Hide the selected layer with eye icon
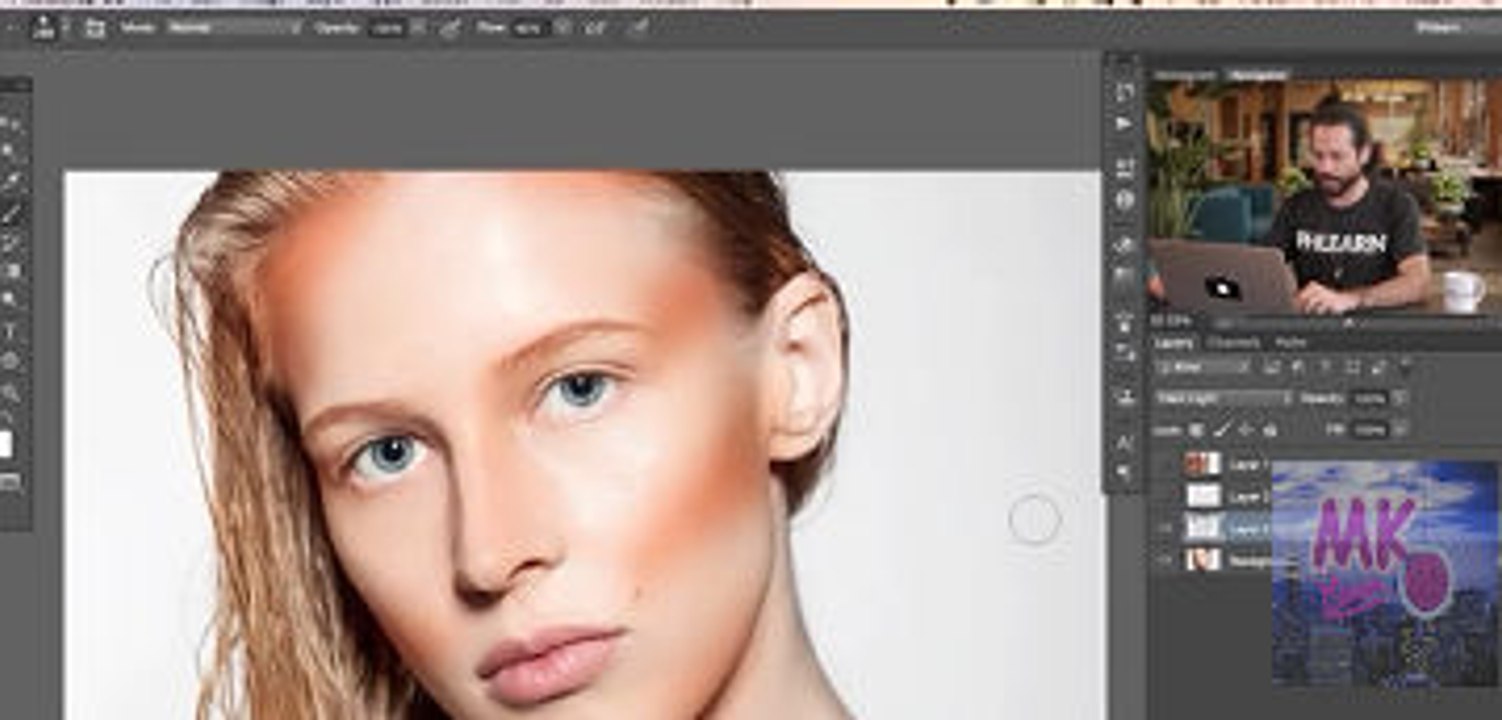 pyautogui.click(x=1165, y=528)
